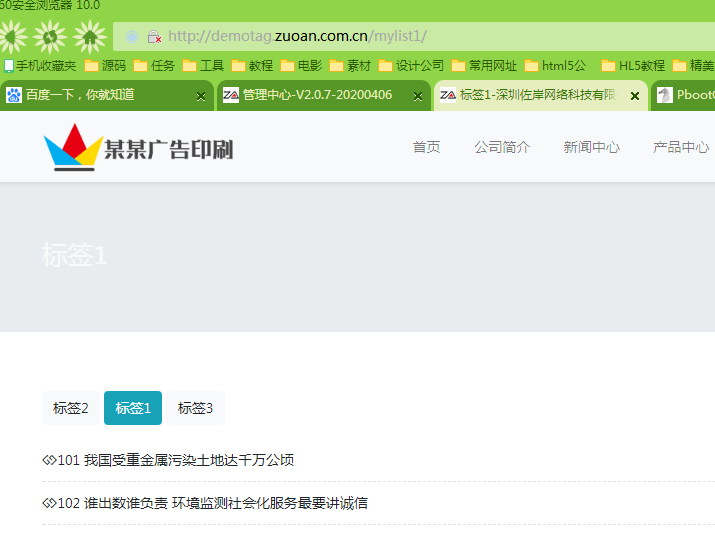Screen dimensions: 715x541
Task: Open 新闻中心 in the site navigation
Action: (x=591, y=147)
